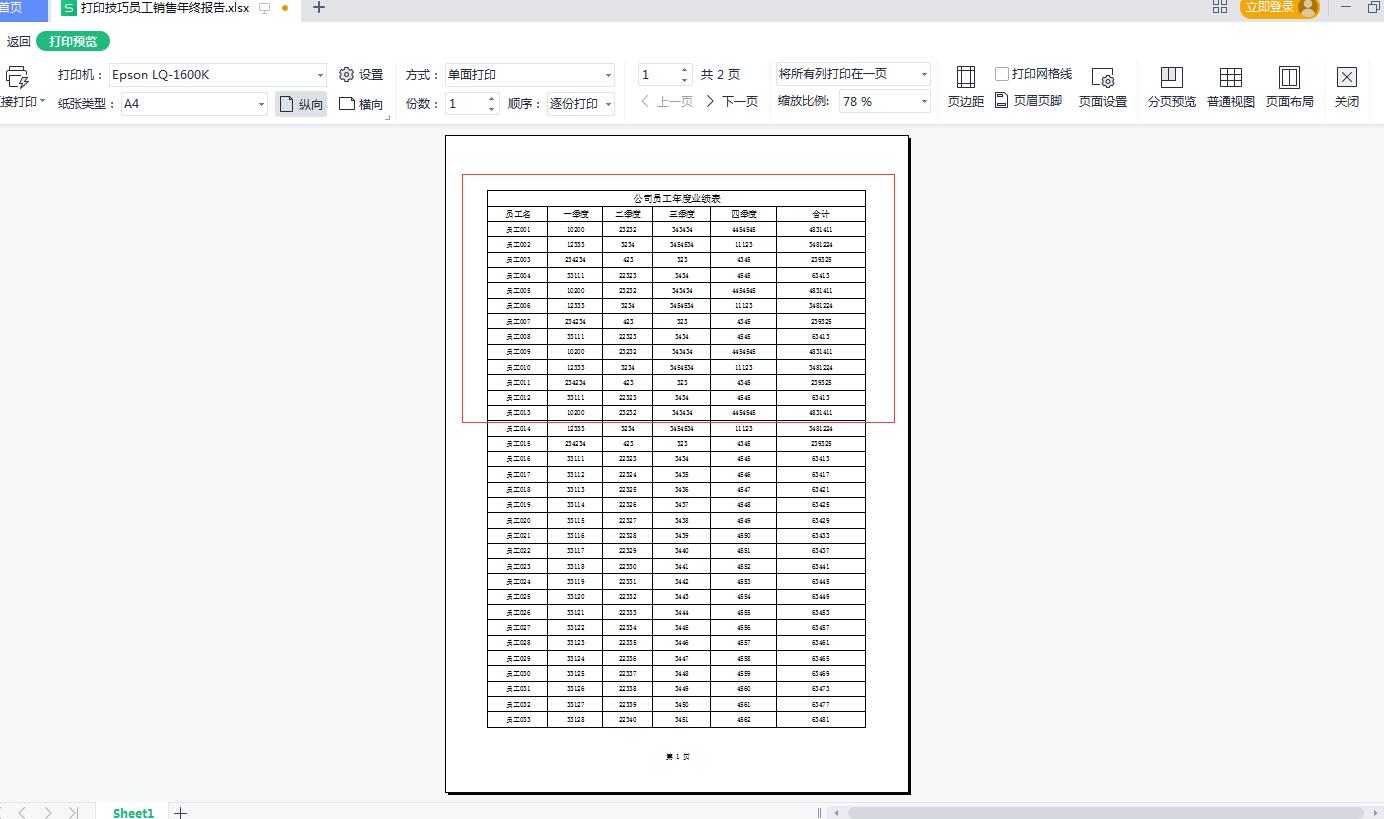Click the 返回 back button
Image resolution: width=1384 pixels, height=819 pixels.
17,42
